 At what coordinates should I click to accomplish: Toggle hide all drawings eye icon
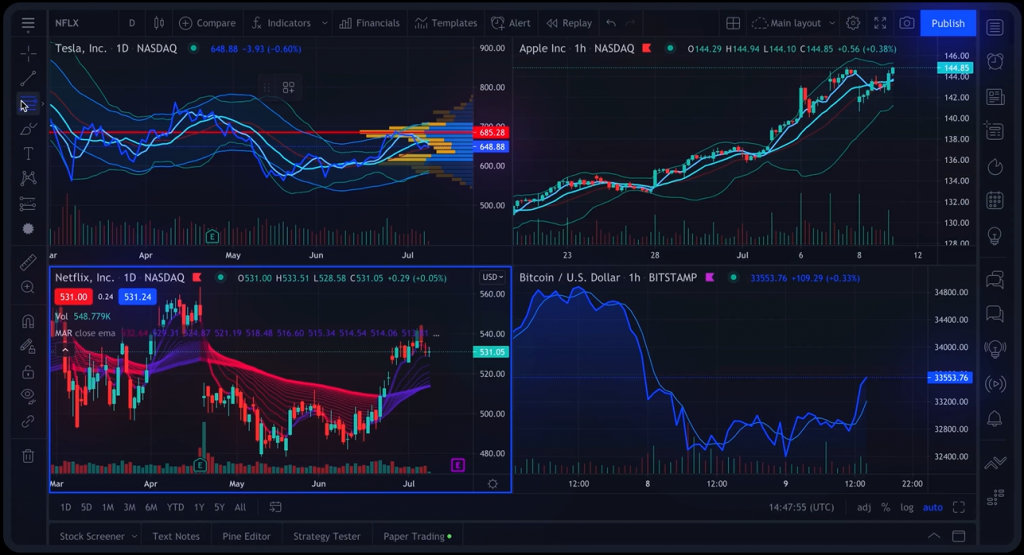tap(28, 395)
